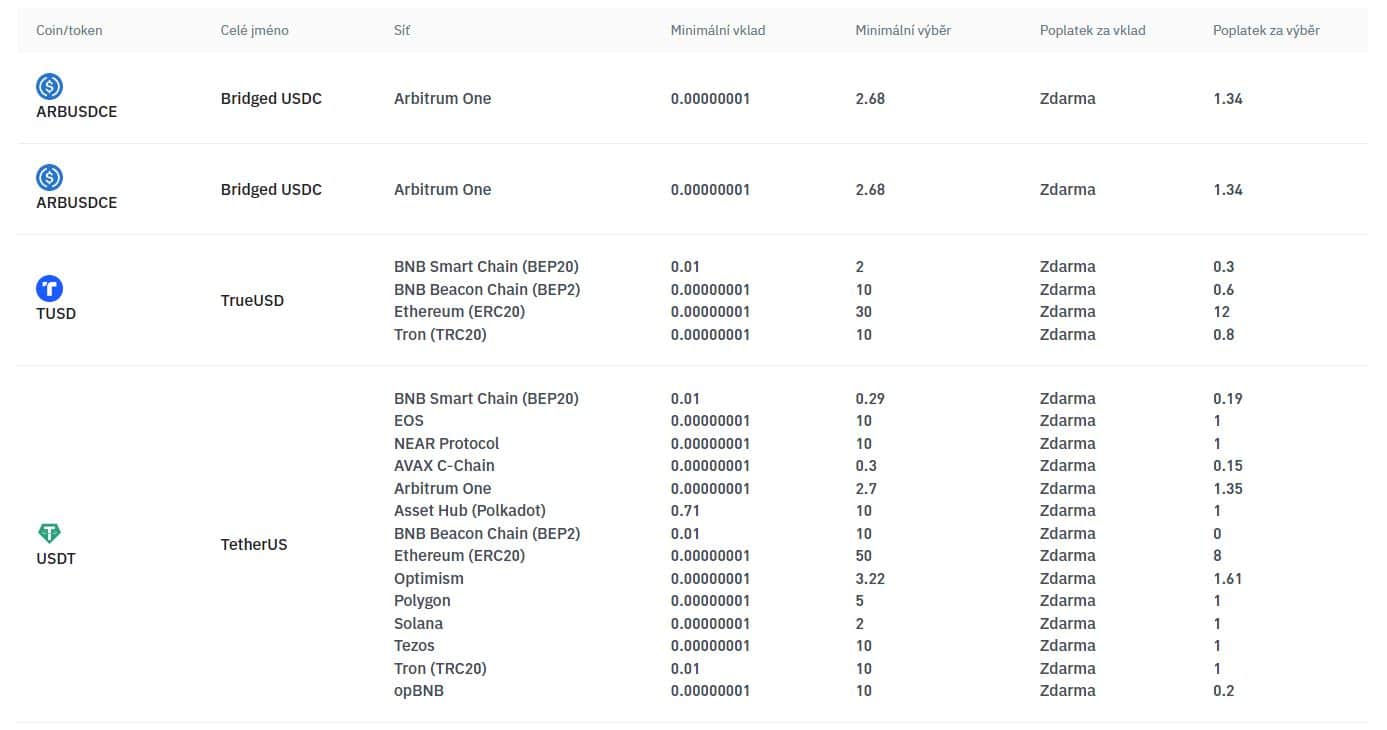Click the 0.6 withdrawal fee value

[1224, 289]
